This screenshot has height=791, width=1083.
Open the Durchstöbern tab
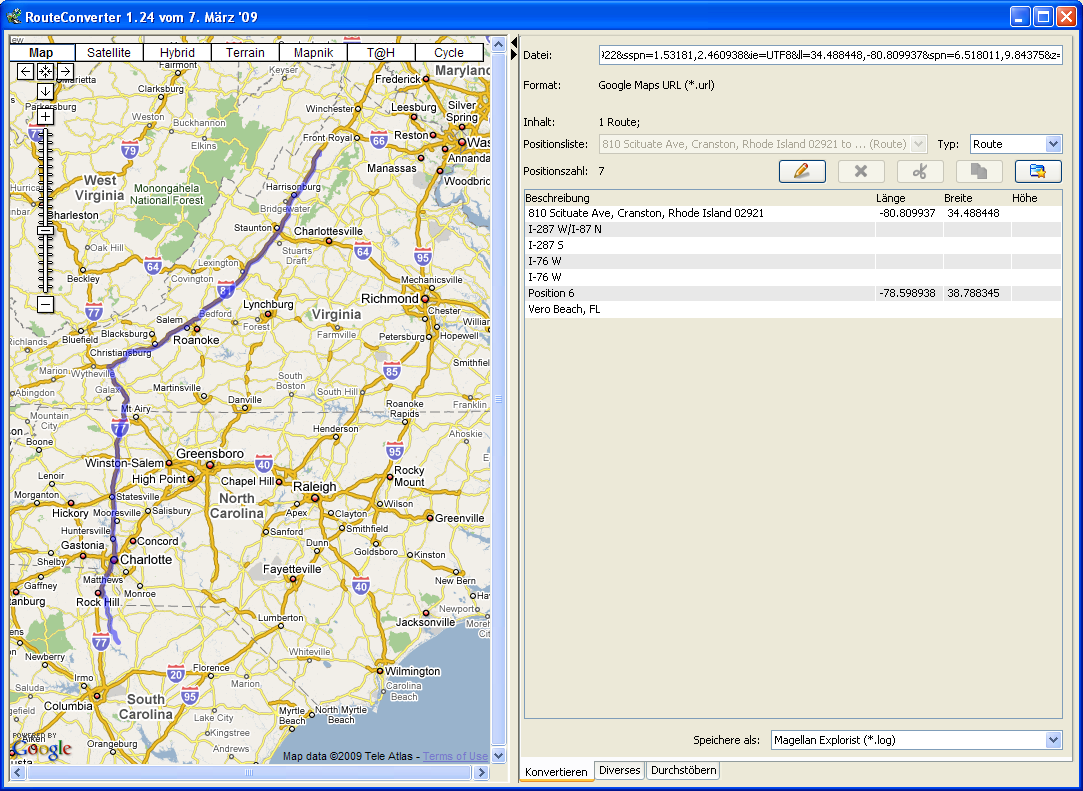coord(683,771)
